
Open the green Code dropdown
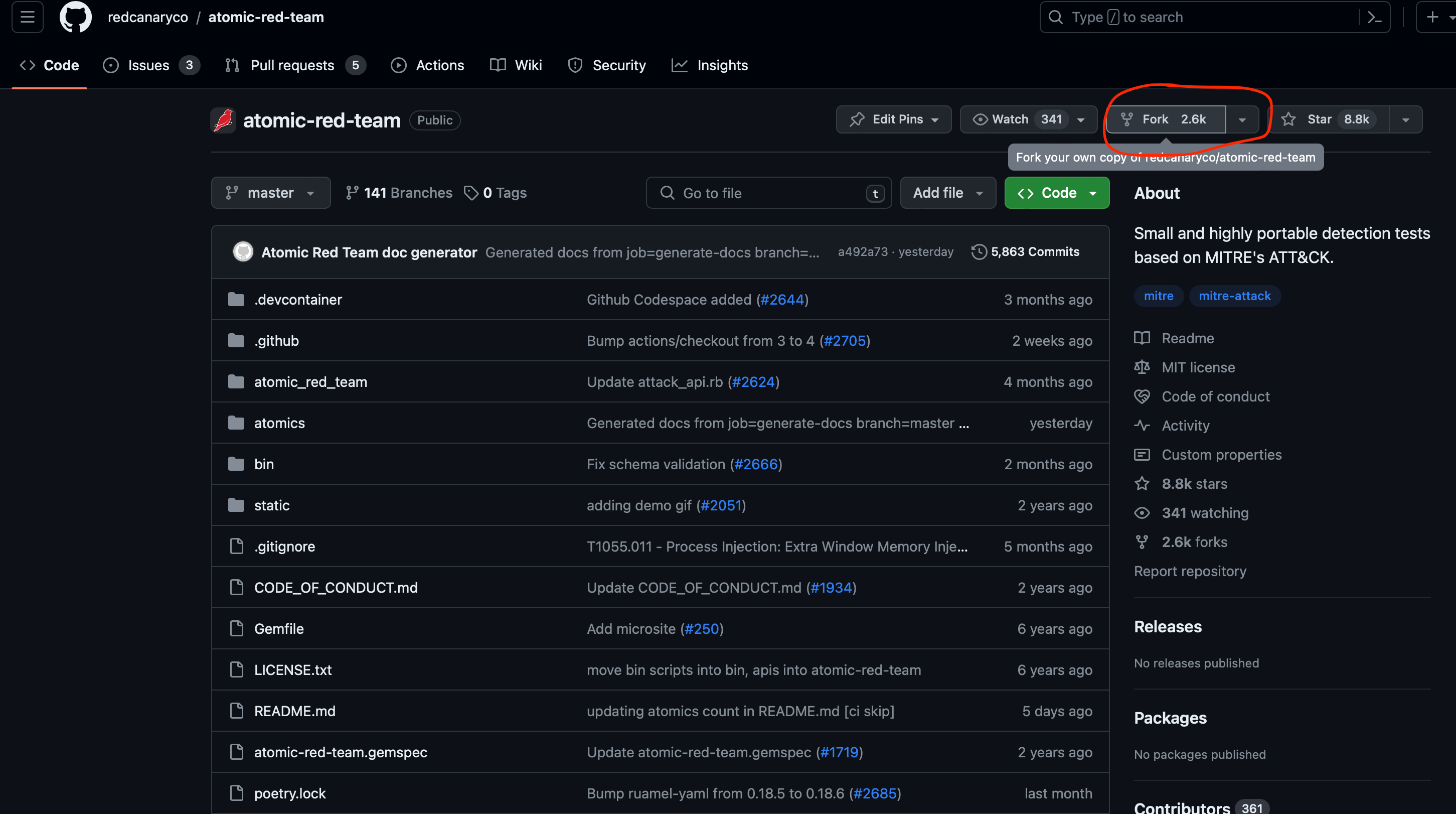pyautogui.click(x=1057, y=193)
